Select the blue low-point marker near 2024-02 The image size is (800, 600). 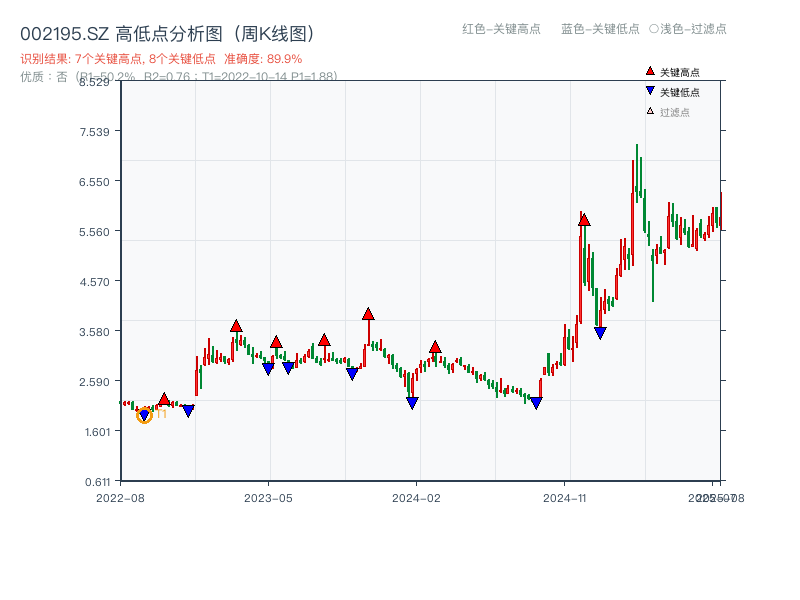pos(412,401)
